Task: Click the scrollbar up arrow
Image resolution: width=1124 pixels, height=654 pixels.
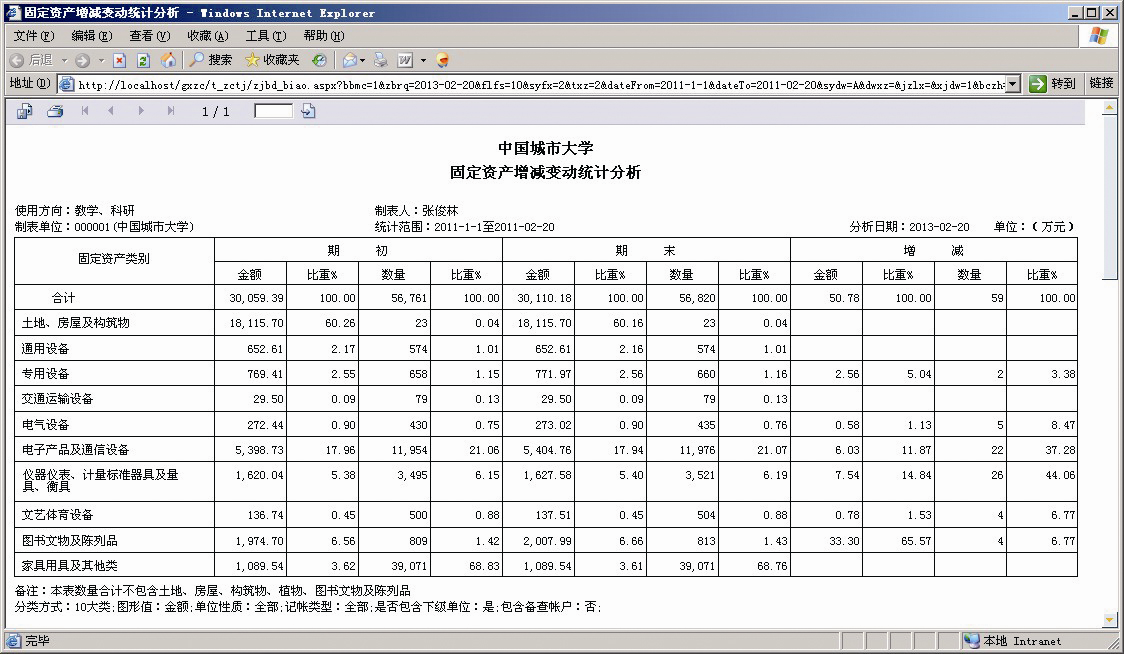Action: coord(1109,108)
